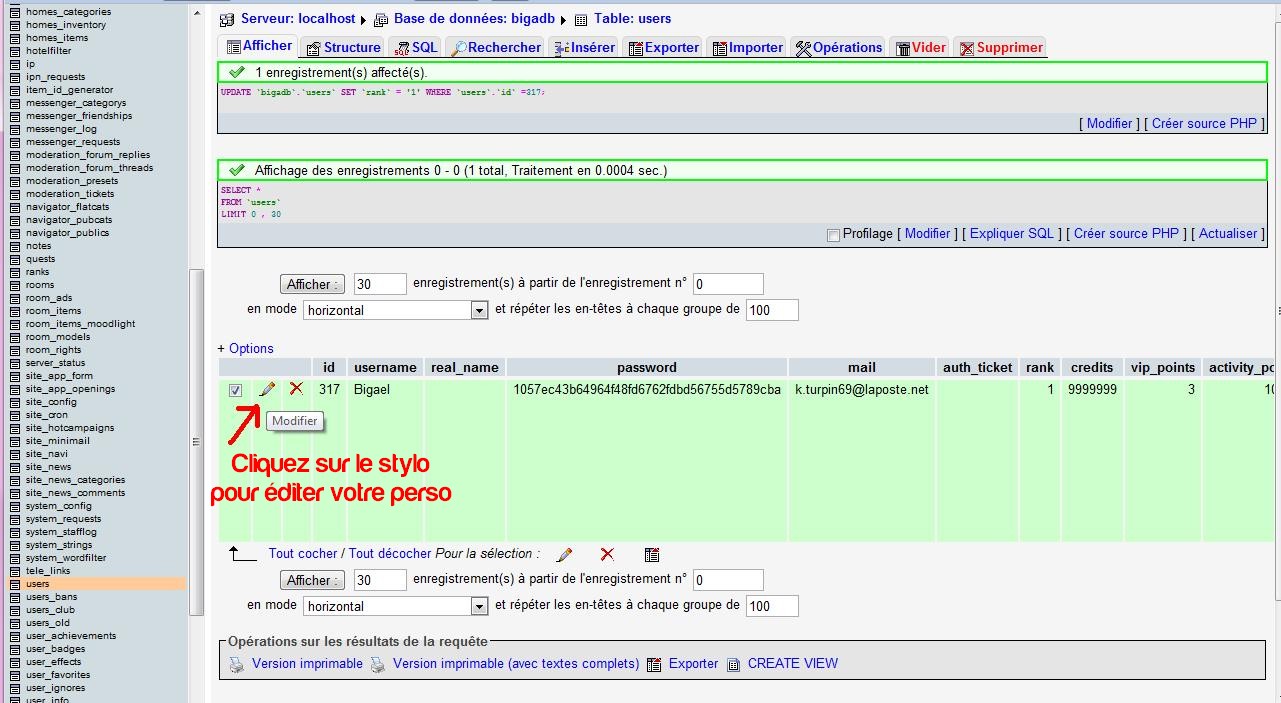Click 'Version imprimable (avec textes complets)' link
Image resolution: width=1281 pixels, height=703 pixels.
click(516, 663)
